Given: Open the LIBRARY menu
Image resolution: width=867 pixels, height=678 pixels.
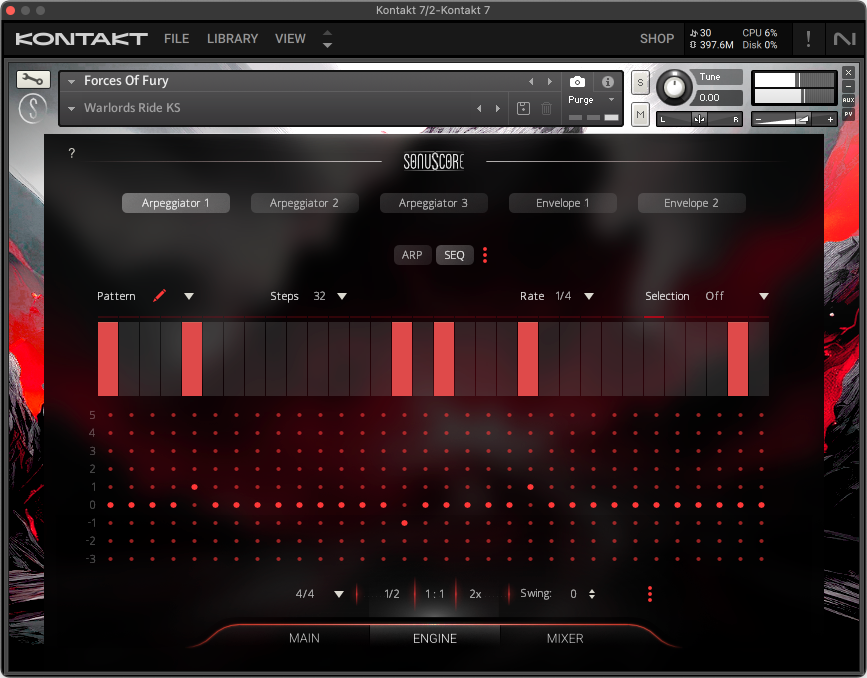Looking at the screenshot, I should point(232,39).
